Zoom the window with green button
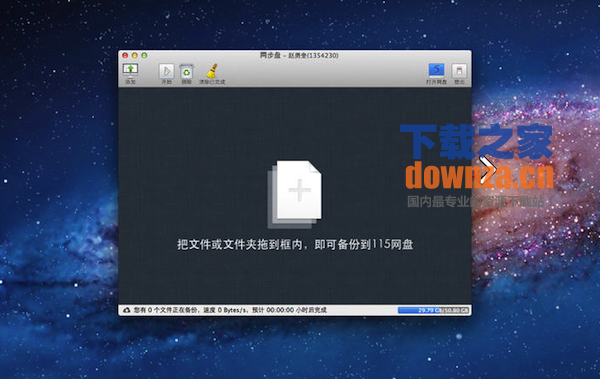Image resolution: width=600 pixels, height=379 pixels. coord(144,56)
